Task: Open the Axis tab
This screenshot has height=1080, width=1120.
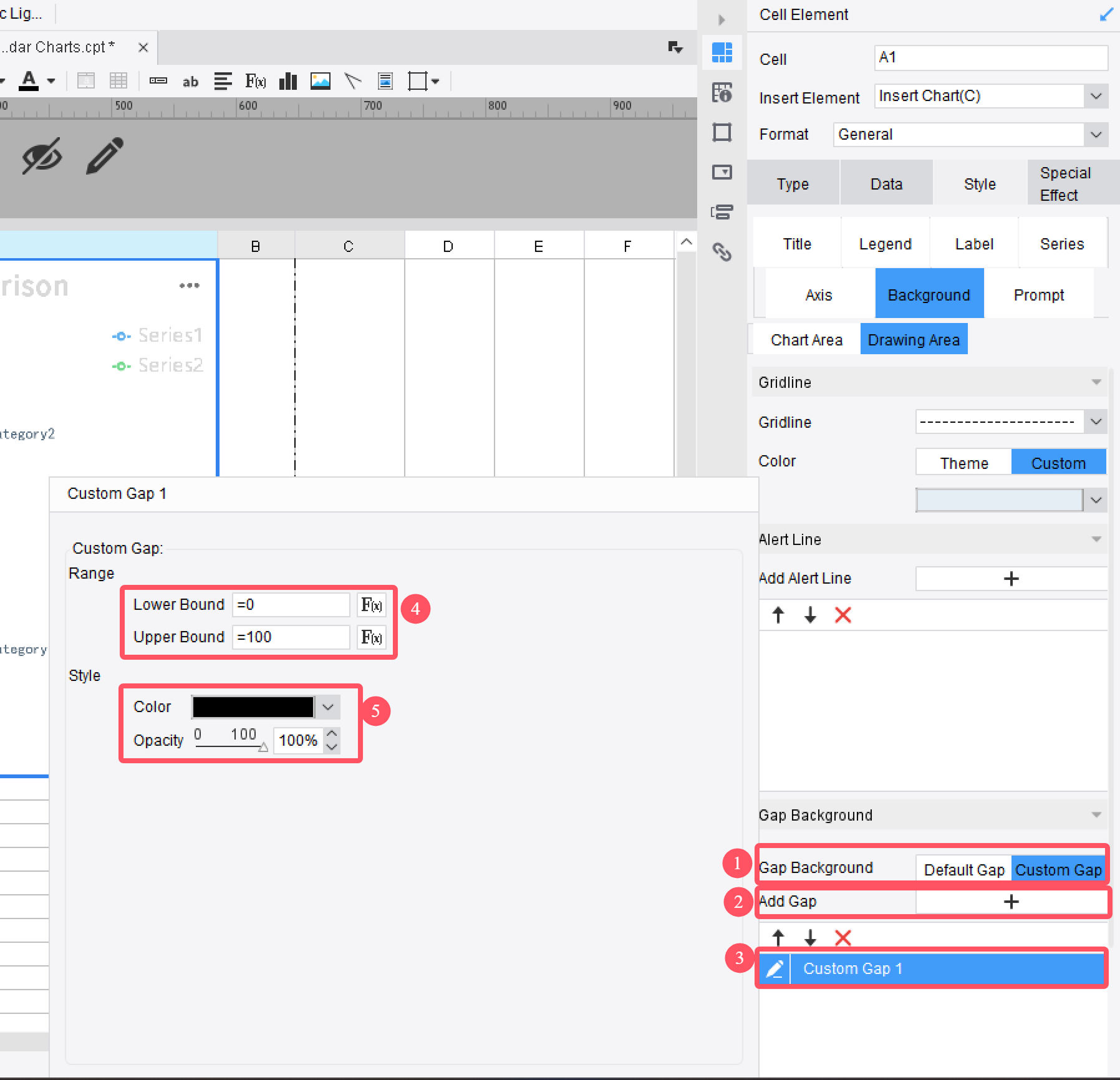Action: click(x=819, y=294)
